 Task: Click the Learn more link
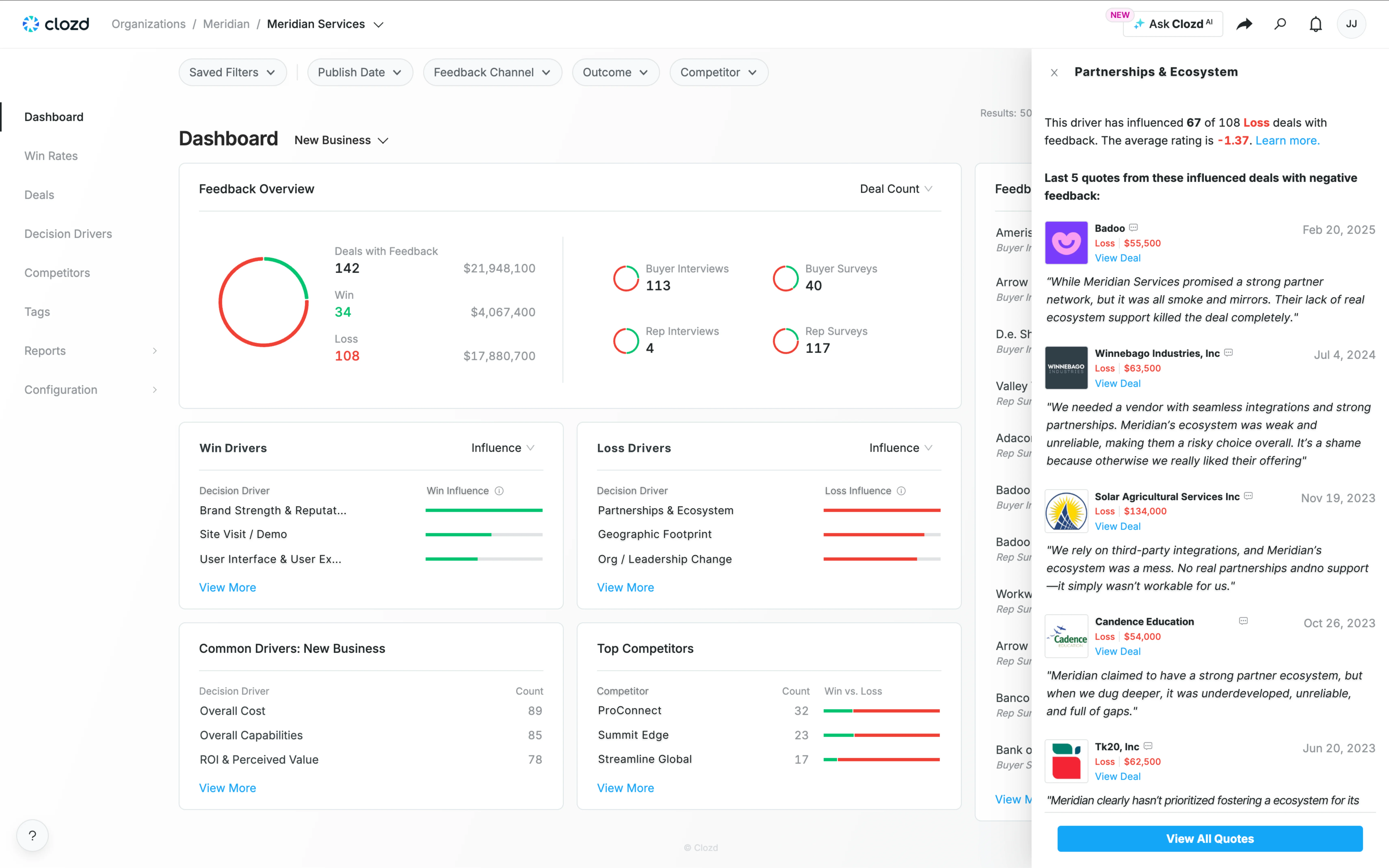(1287, 141)
